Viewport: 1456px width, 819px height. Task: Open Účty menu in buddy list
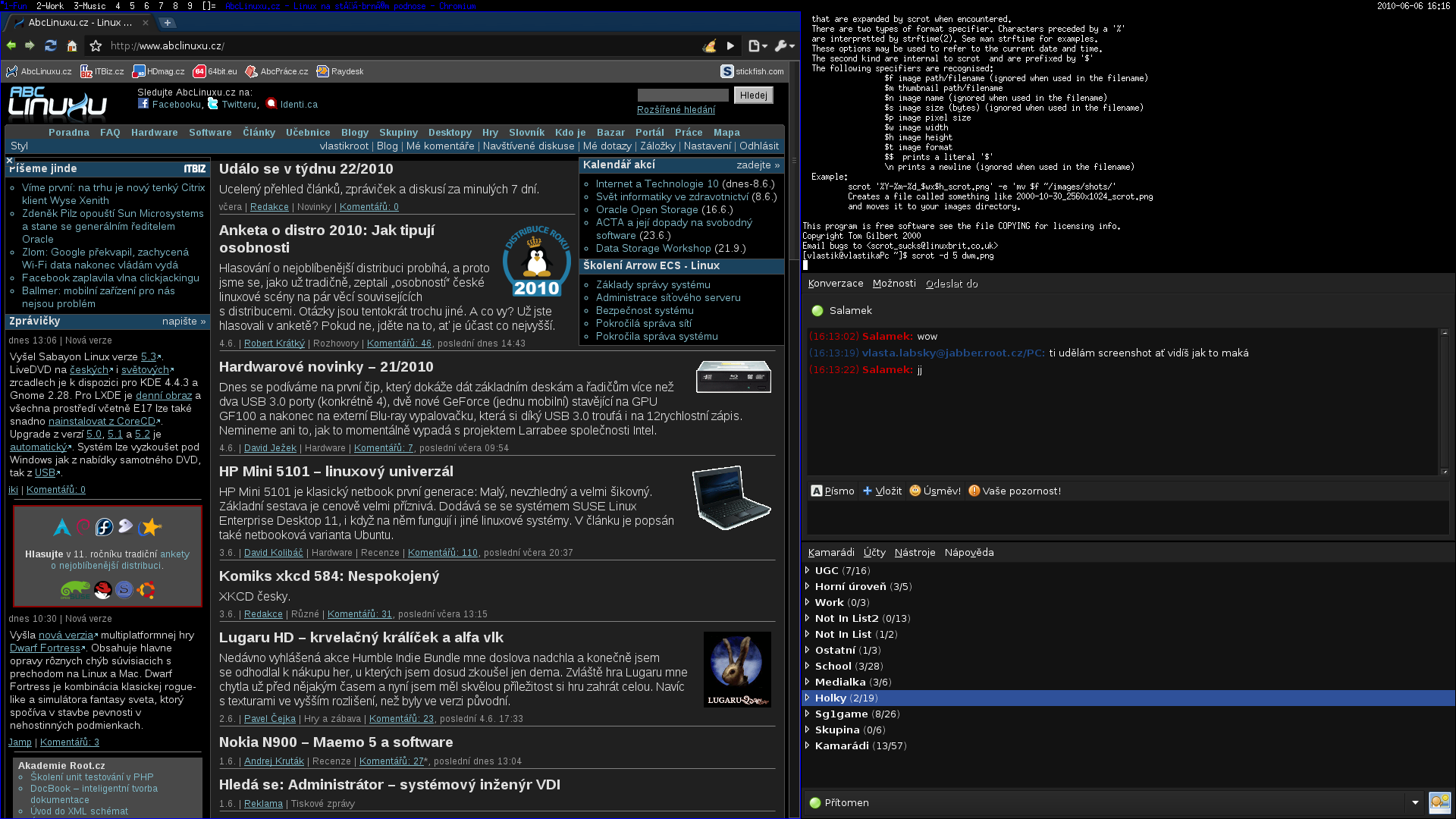point(874,552)
